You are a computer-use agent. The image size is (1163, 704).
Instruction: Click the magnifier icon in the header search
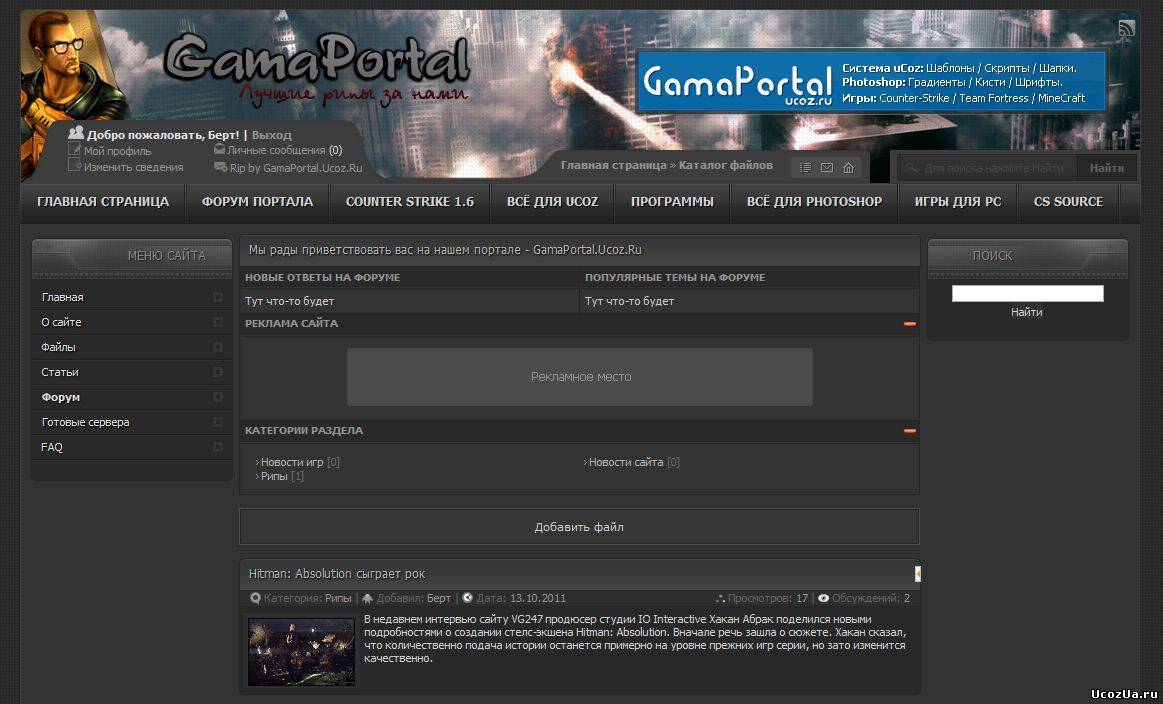tap(912, 168)
